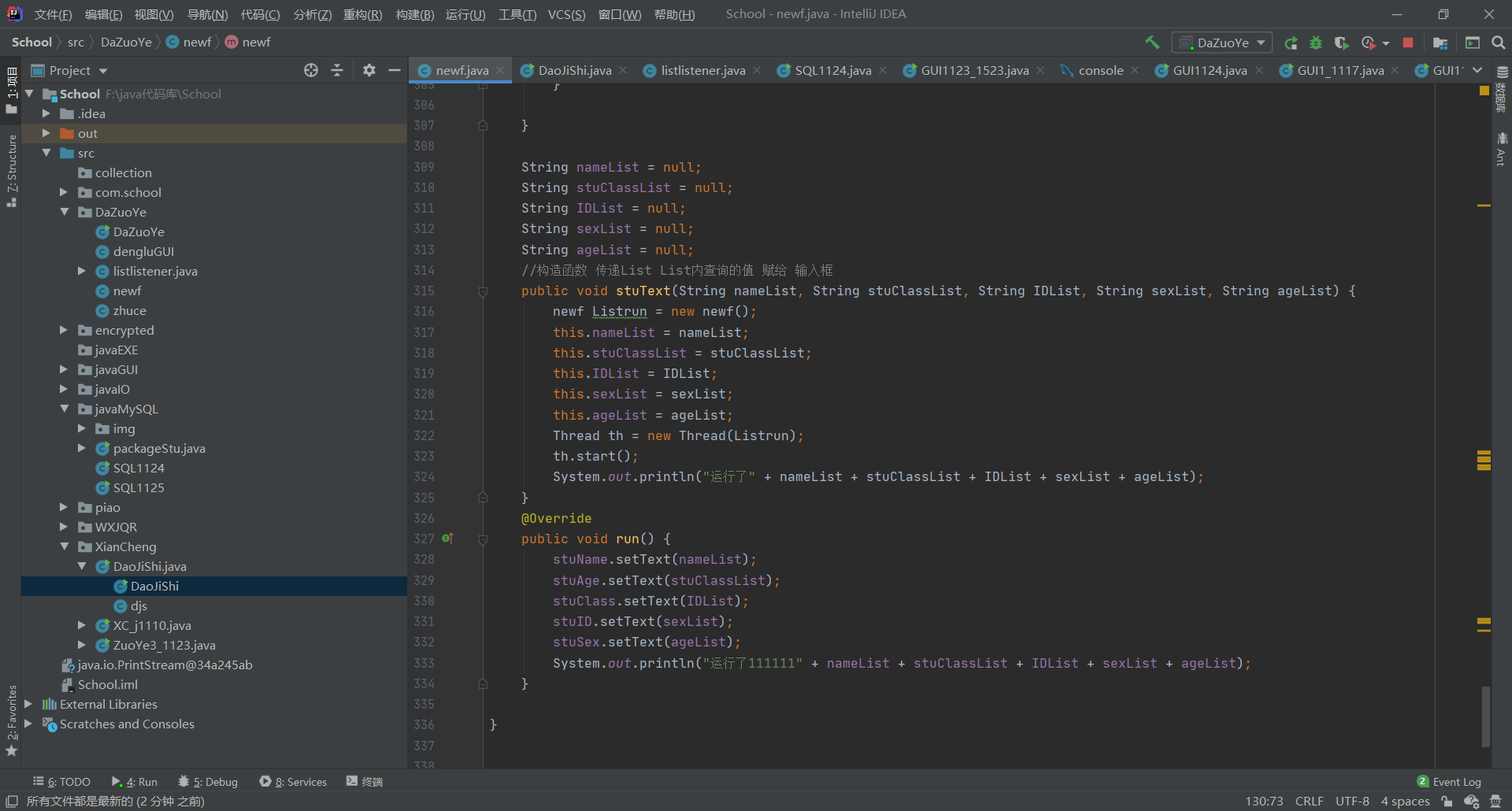This screenshot has width=1512, height=811.
Task: Click the Build project hammer icon
Action: tap(1152, 43)
